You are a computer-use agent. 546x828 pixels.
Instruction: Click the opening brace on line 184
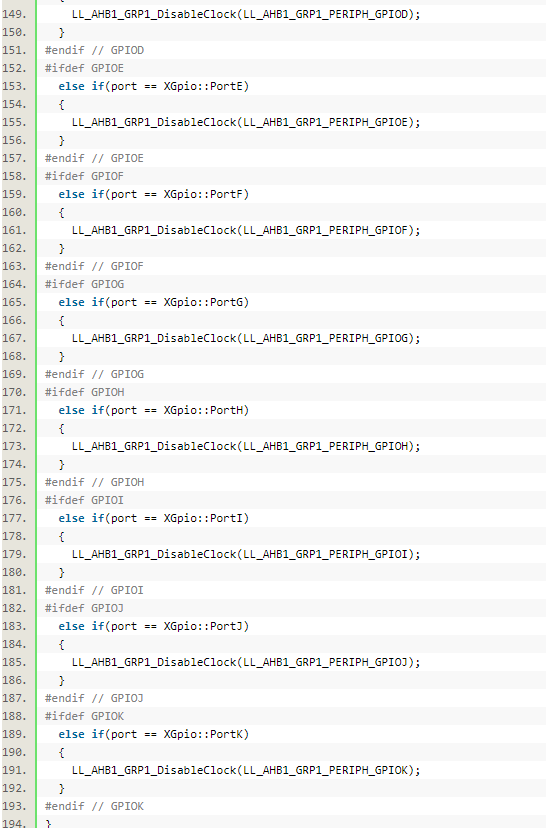point(62,644)
